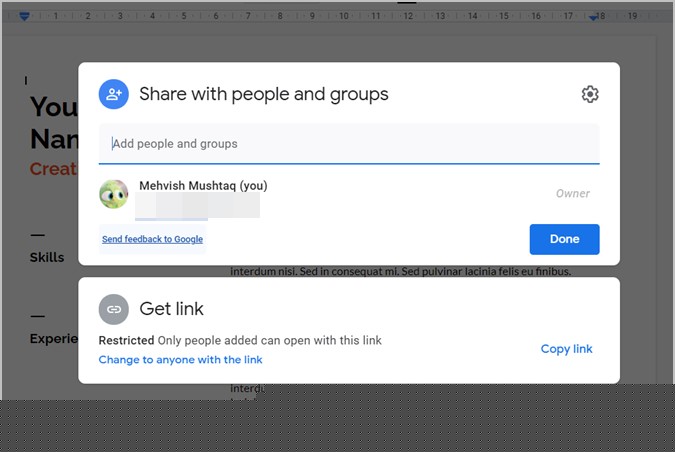The image size is (675, 452).
Task: Click the grey chain link icon
Action: coord(114,309)
